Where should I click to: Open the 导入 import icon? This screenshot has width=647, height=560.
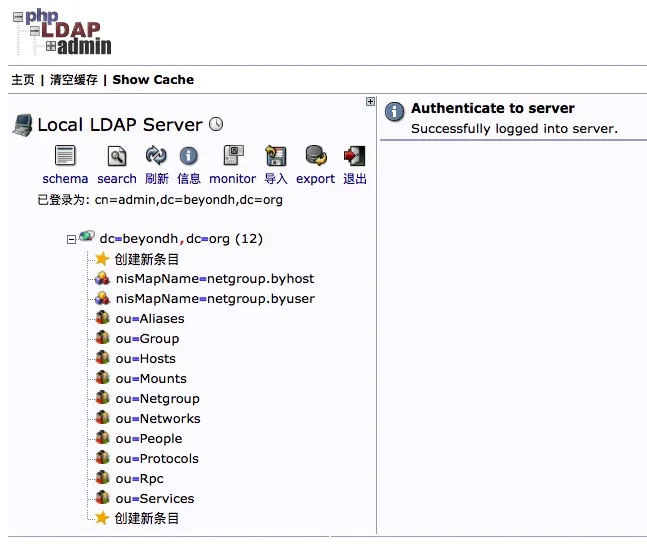(x=276, y=156)
